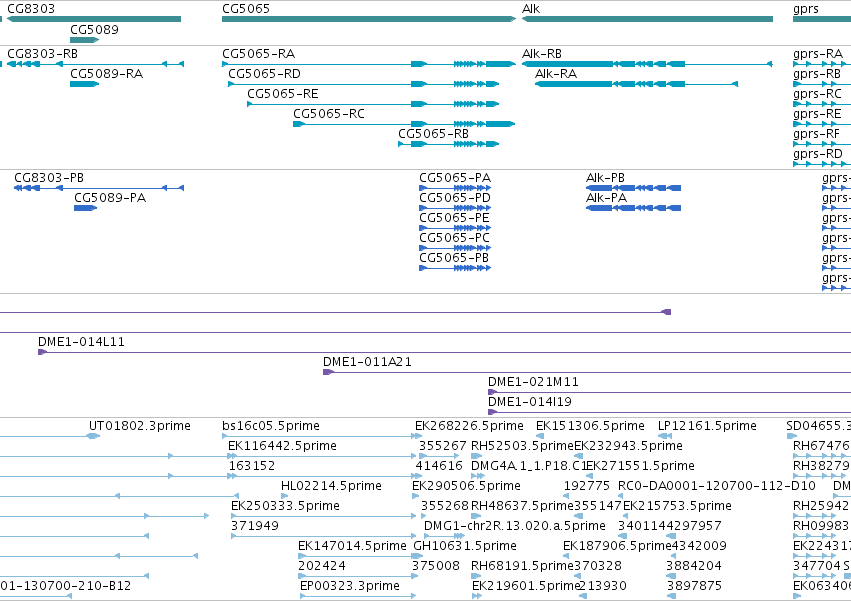This screenshot has height=601, width=851.
Task: Select BAC clone DME1-011A21
Action: (367, 362)
